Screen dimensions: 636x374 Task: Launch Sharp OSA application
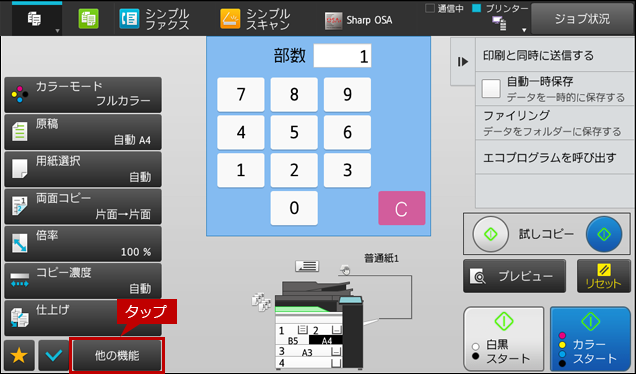tap(359, 20)
